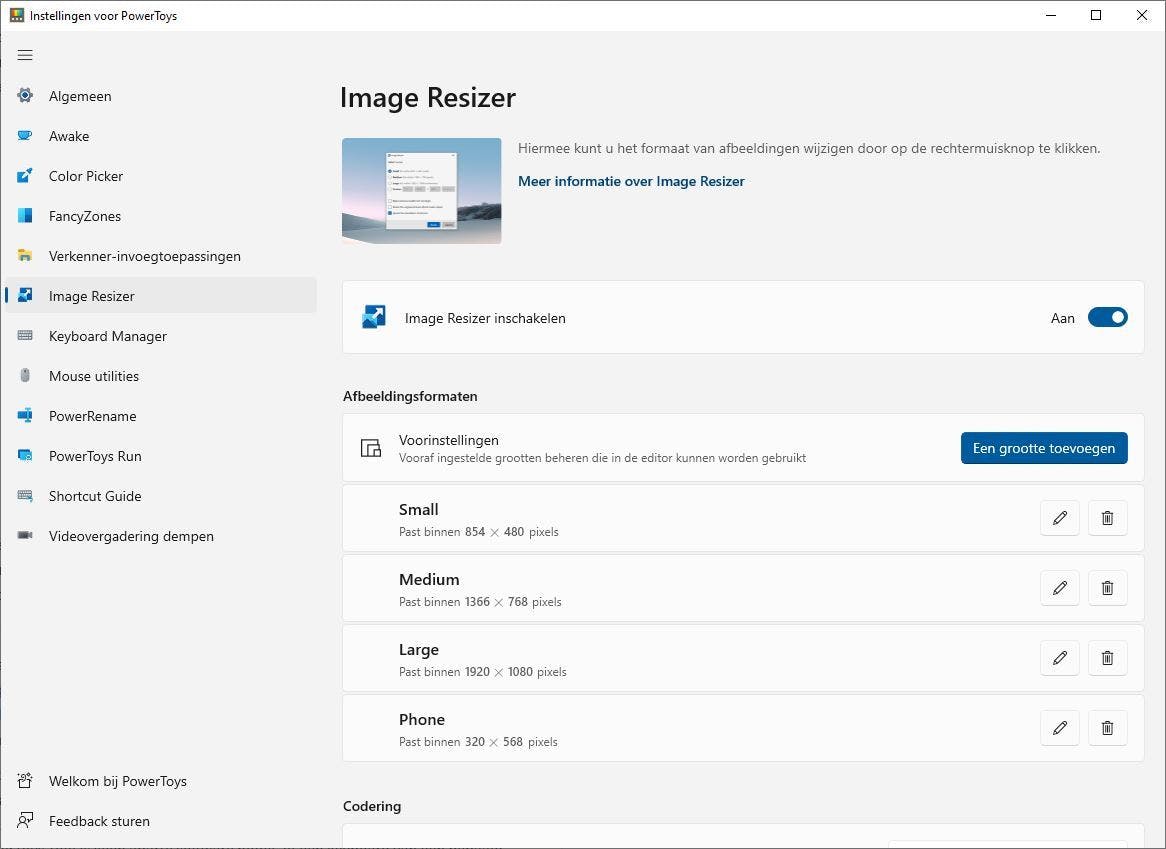Toggle Image Resizer inschakelen switch off
The image size is (1166, 849).
point(1107,318)
